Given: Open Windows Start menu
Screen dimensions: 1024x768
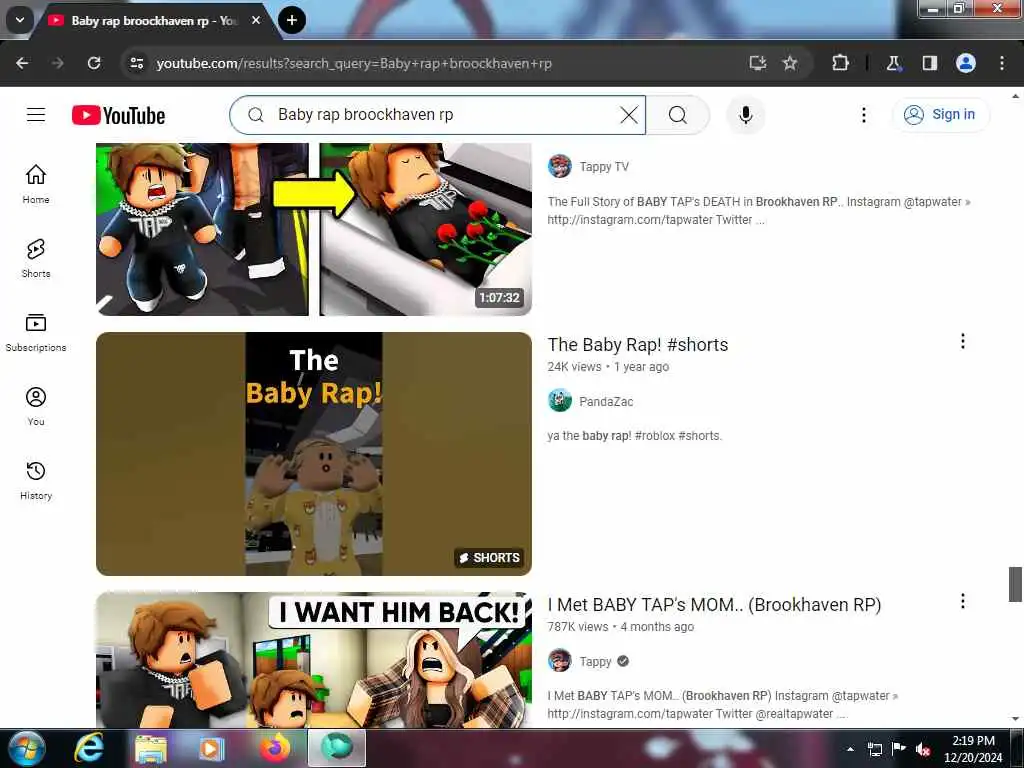Looking at the screenshot, I should tap(26, 748).
